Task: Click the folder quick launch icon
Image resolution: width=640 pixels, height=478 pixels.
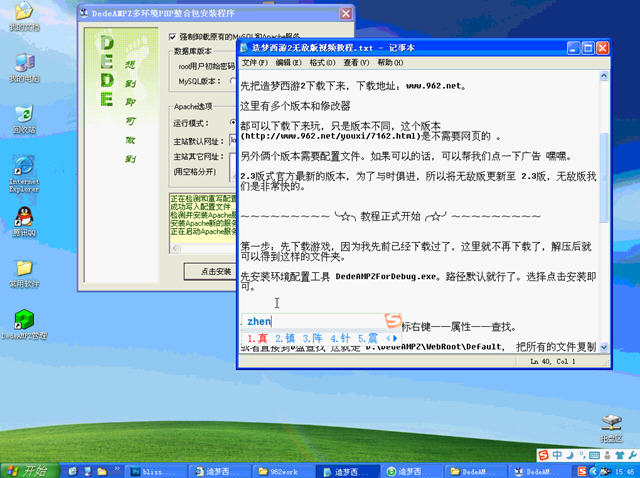Action: (x=102, y=471)
